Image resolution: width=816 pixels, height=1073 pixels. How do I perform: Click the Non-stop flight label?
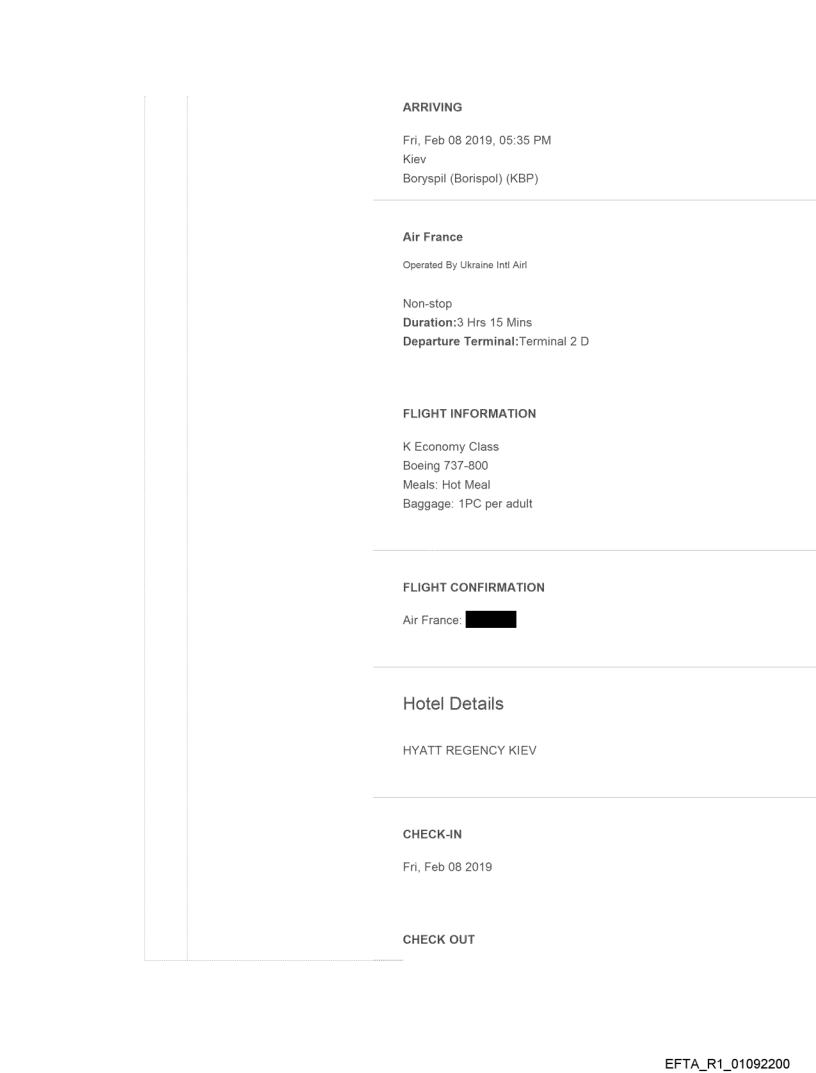pos(427,303)
